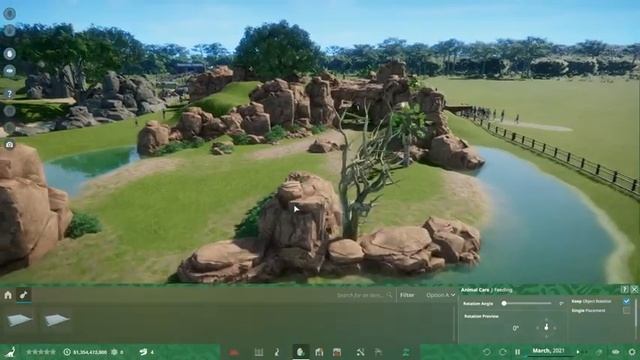The image size is (640, 360).
Task: Pick the first grey feeding tray thumbnail
Action: click(19, 320)
